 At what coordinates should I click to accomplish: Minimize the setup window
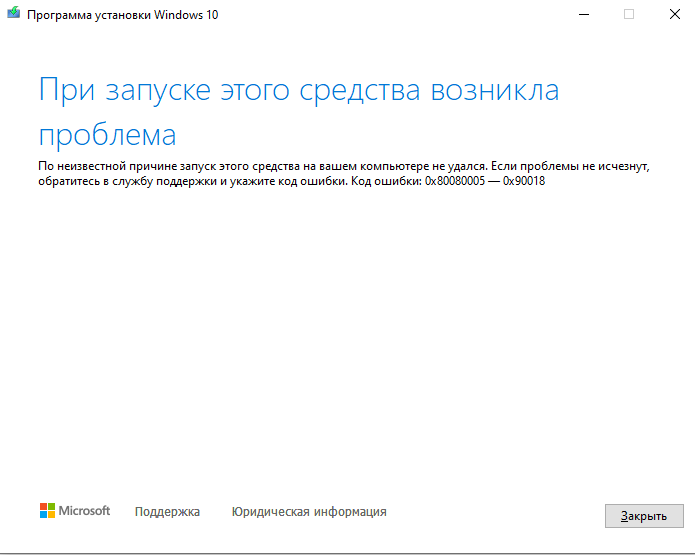point(584,14)
